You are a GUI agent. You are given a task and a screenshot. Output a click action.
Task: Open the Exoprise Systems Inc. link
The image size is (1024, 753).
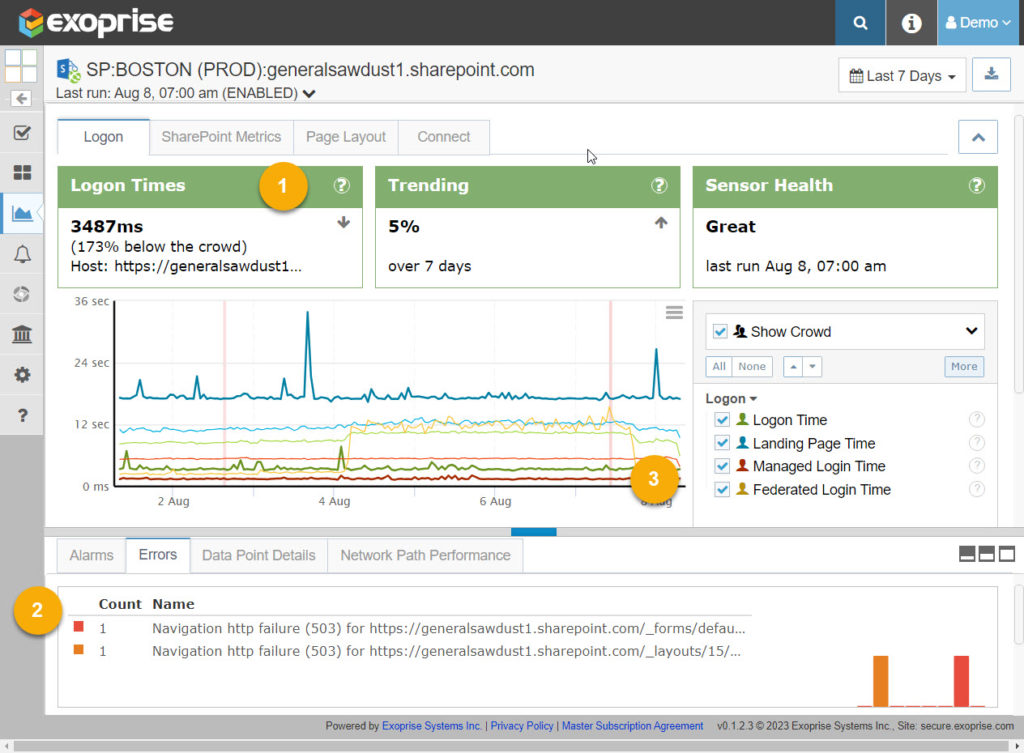(x=432, y=726)
